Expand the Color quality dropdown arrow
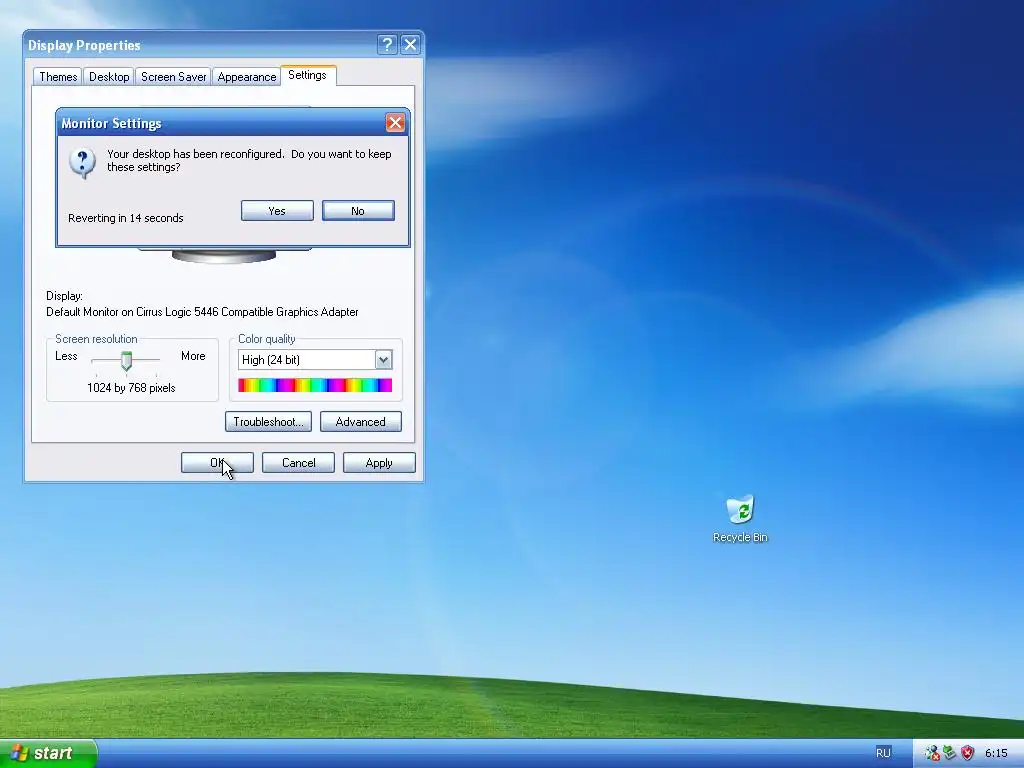Screen dimensions: 1024x768 coord(383,360)
